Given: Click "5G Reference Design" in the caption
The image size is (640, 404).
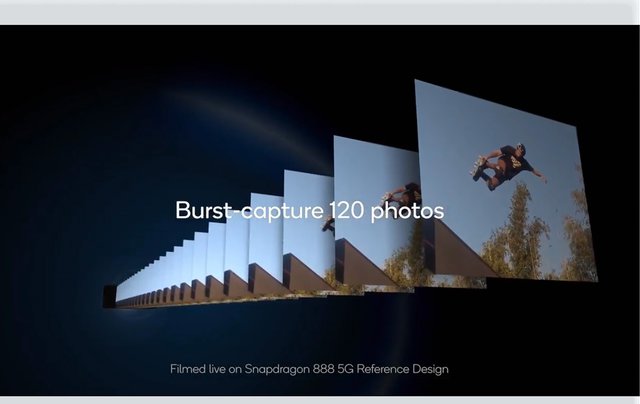Looking at the screenshot, I should pyautogui.click(x=405, y=369).
